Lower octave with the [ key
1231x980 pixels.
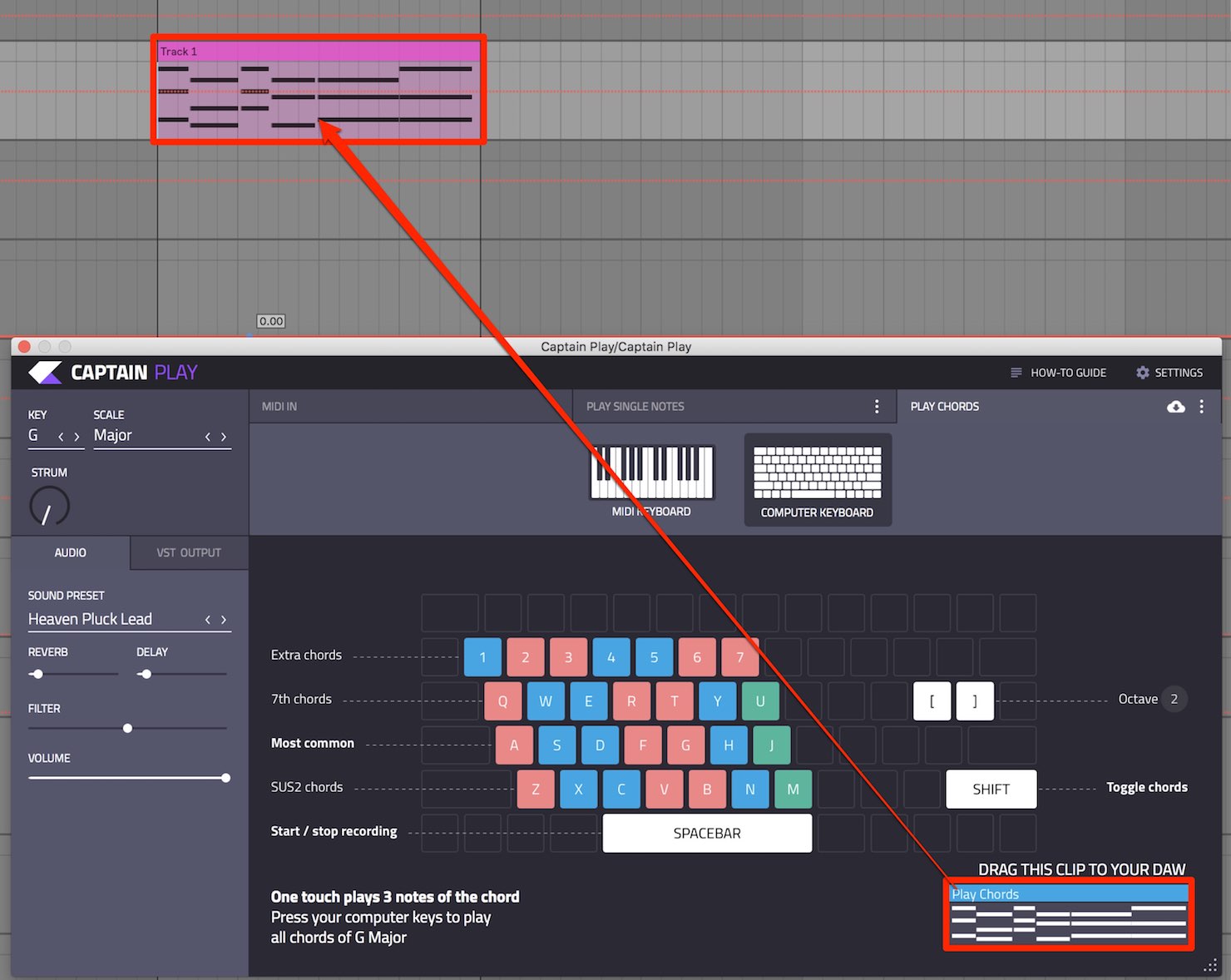coord(932,701)
